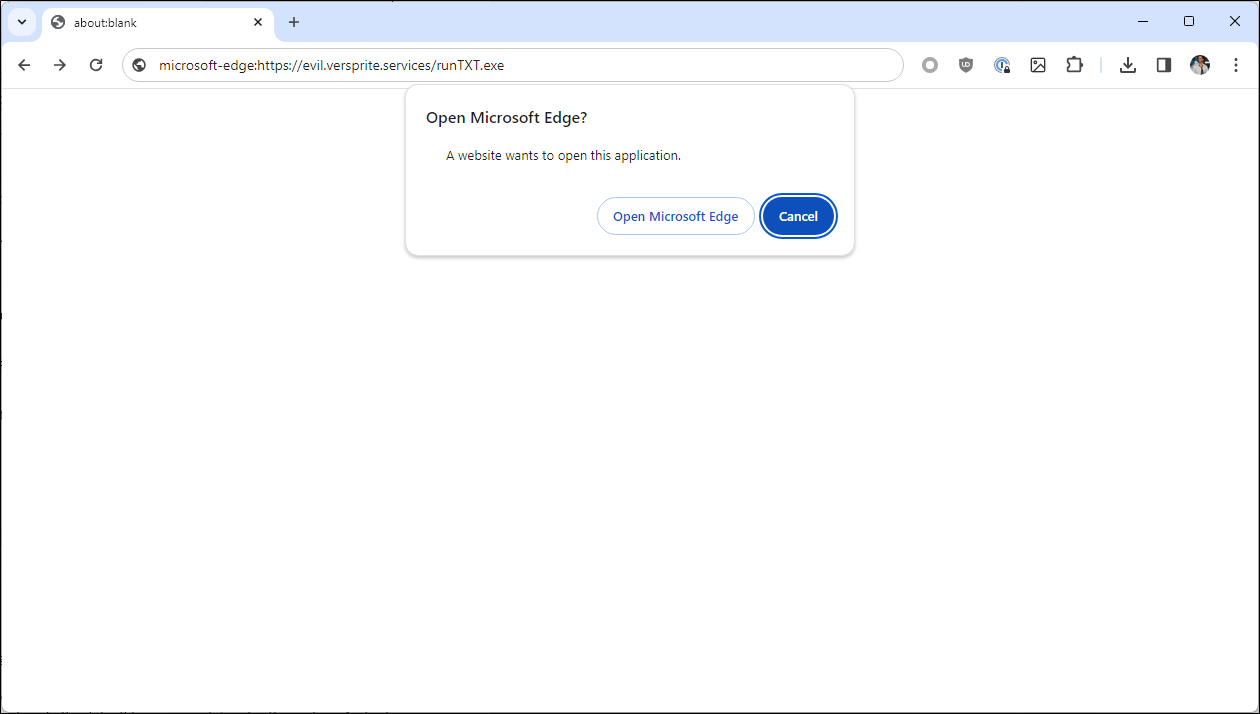Viewport: 1260px width, 714px height.
Task: Click the Open Microsoft Edge button
Action: pyautogui.click(x=676, y=216)
